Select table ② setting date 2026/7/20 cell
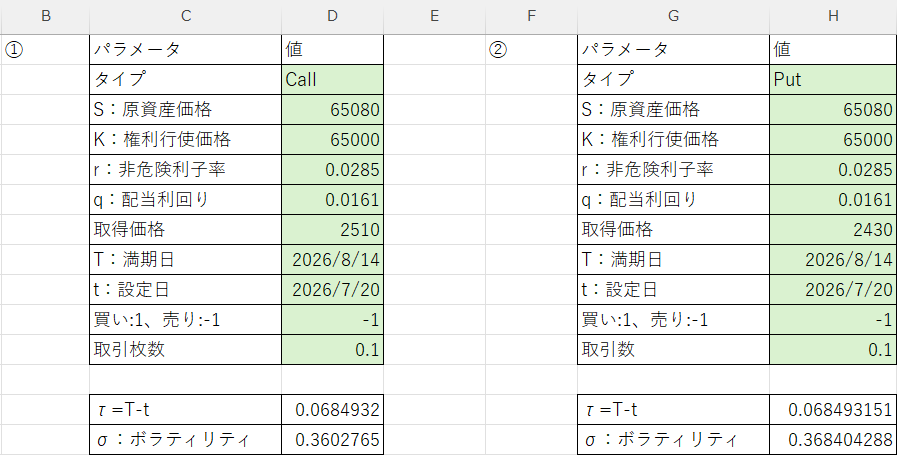This screenshot has width=897, height=455. 833,290
